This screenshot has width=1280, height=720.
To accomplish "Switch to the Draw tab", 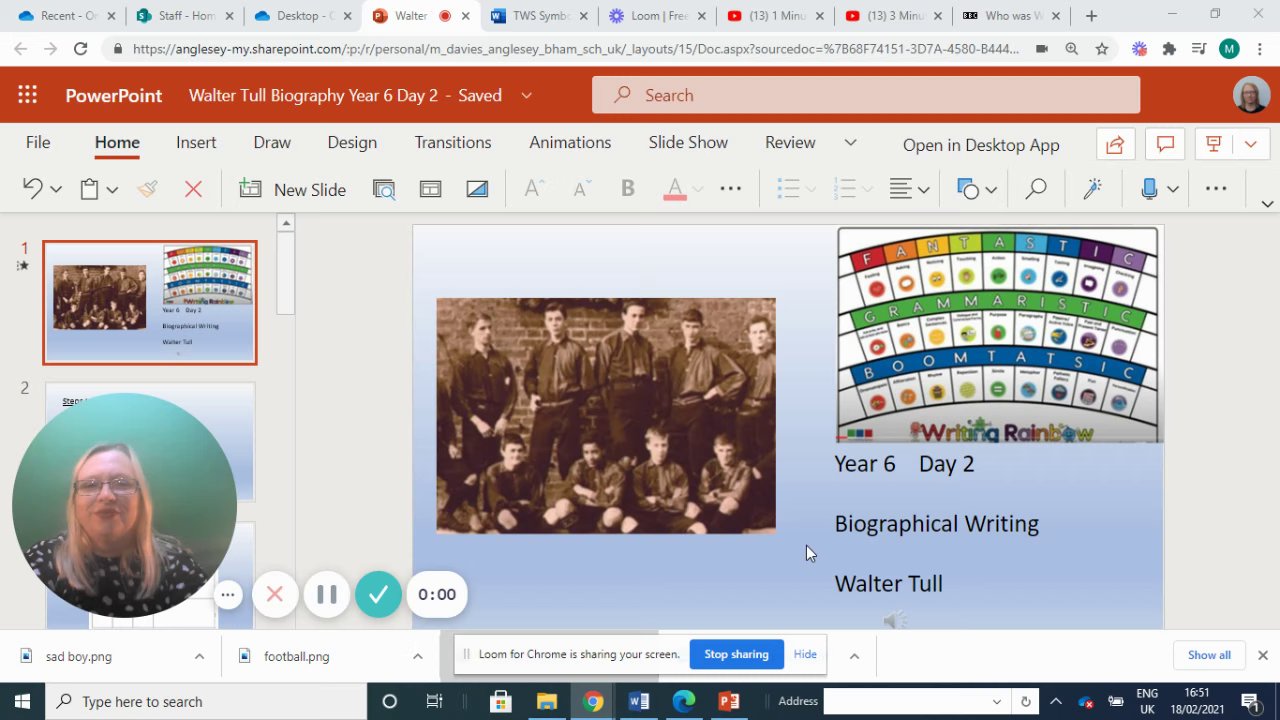I will pos(272,142).
